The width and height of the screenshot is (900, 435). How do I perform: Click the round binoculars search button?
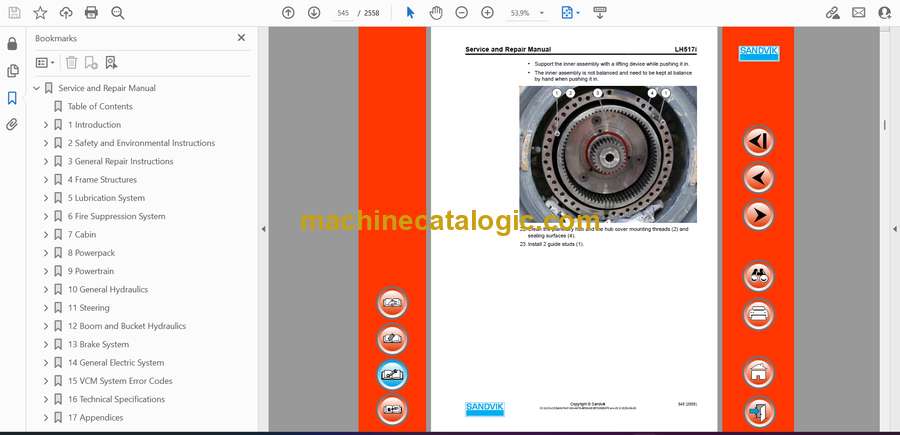[x=758, y=277]
